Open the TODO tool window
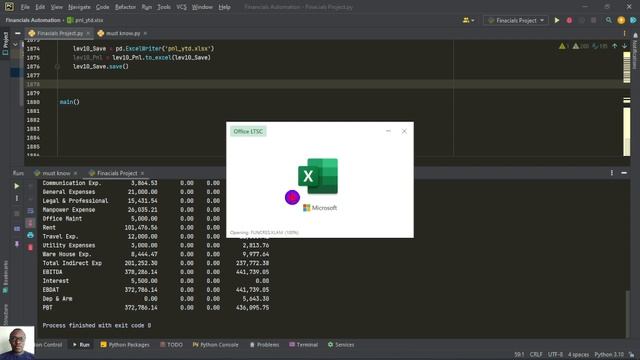 point(171,345)
